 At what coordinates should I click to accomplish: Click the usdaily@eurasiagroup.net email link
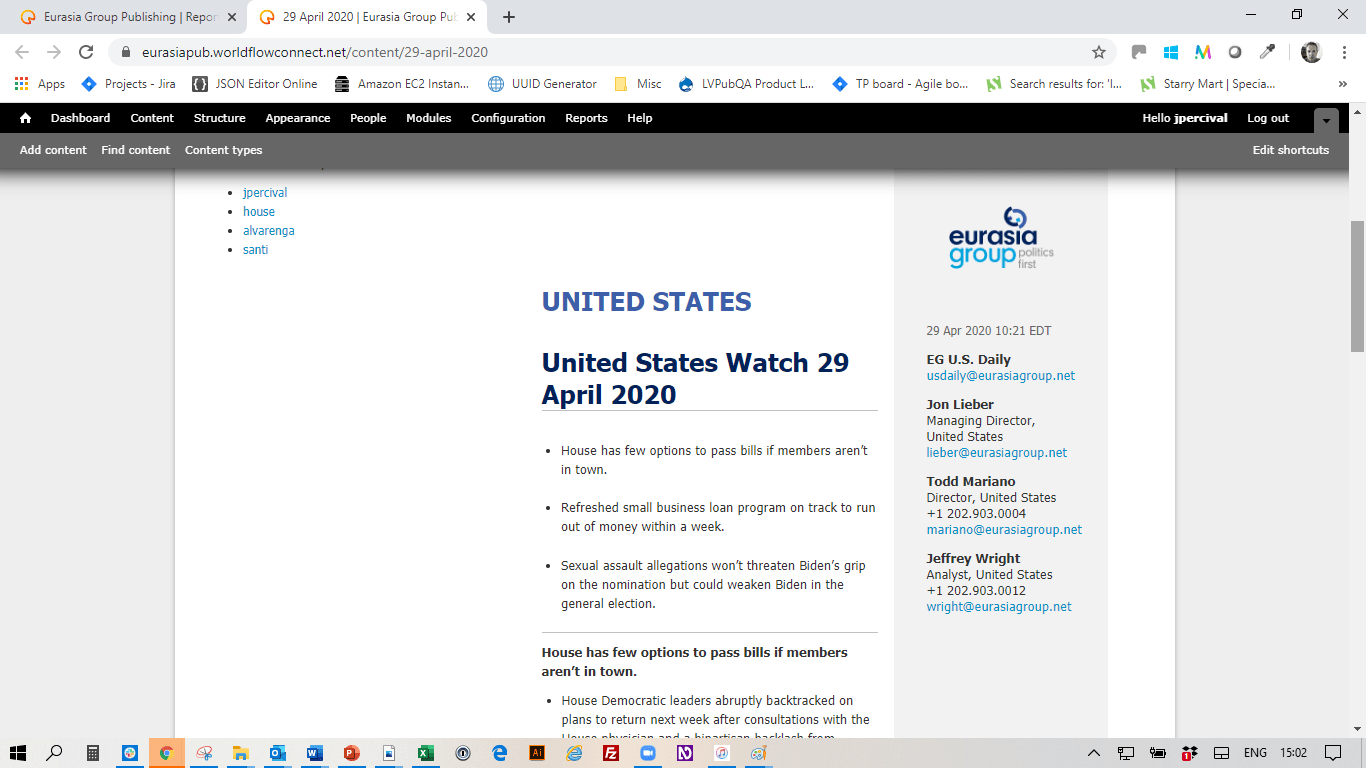pos(1000,376)
